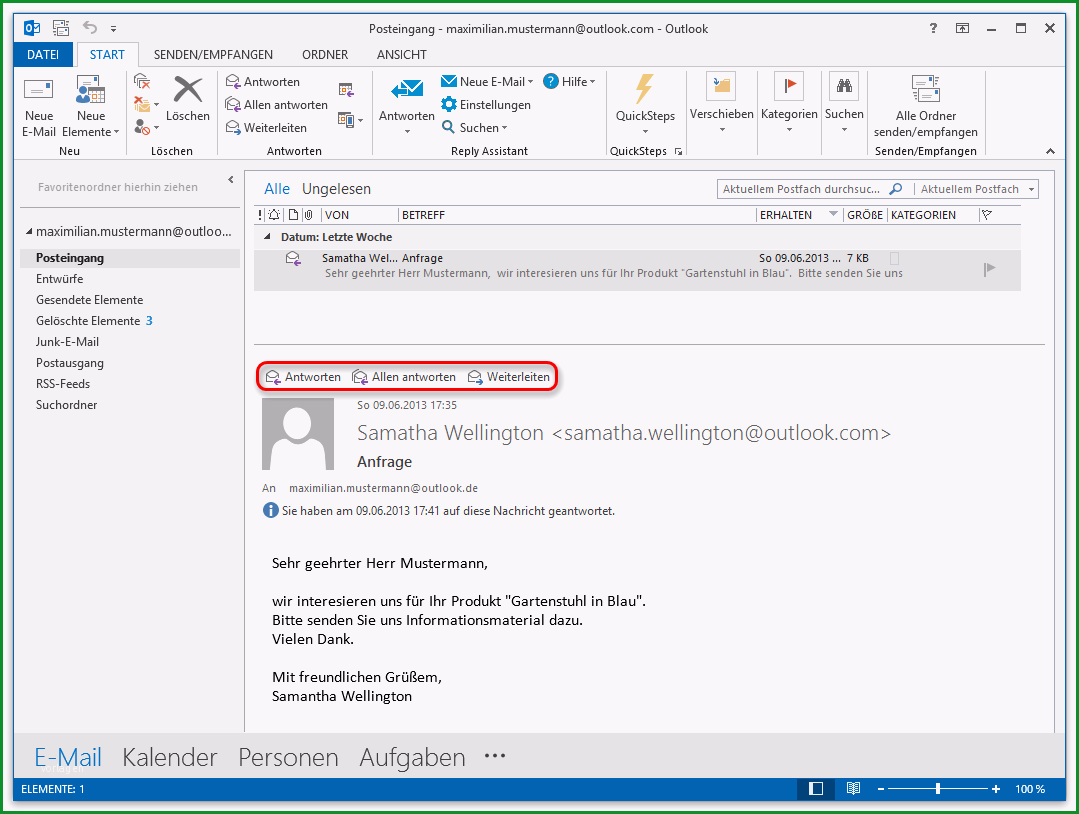
Task: Open the DATEI tab
Action: click(x=43, y=54)
